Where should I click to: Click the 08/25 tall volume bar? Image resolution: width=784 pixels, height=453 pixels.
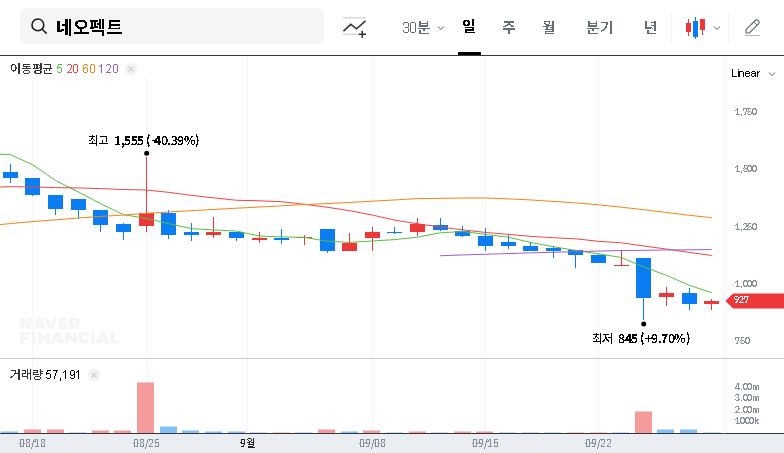point(146,408)
